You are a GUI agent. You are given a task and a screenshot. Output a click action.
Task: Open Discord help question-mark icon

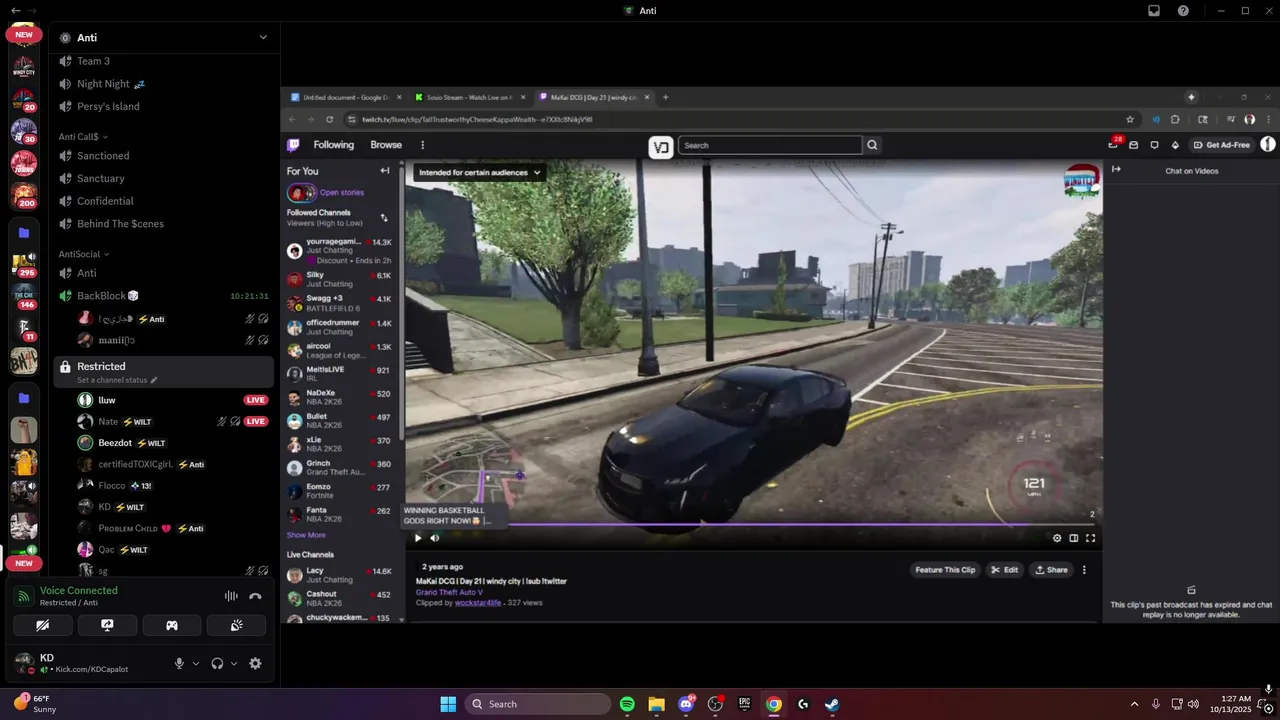pos(1184,11)
